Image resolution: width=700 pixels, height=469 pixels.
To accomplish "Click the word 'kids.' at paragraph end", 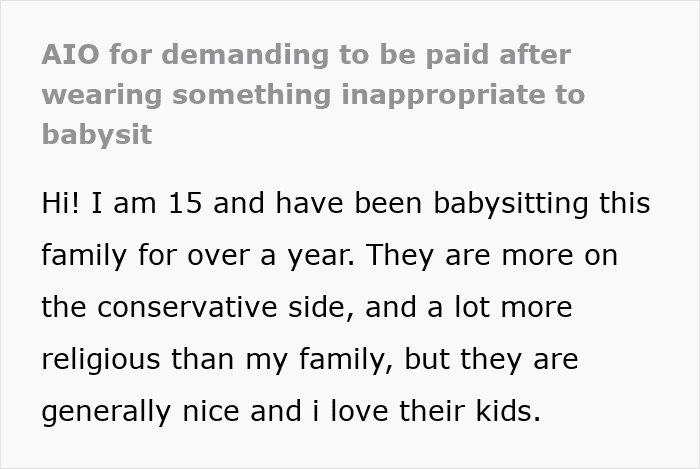I will 508,411.
